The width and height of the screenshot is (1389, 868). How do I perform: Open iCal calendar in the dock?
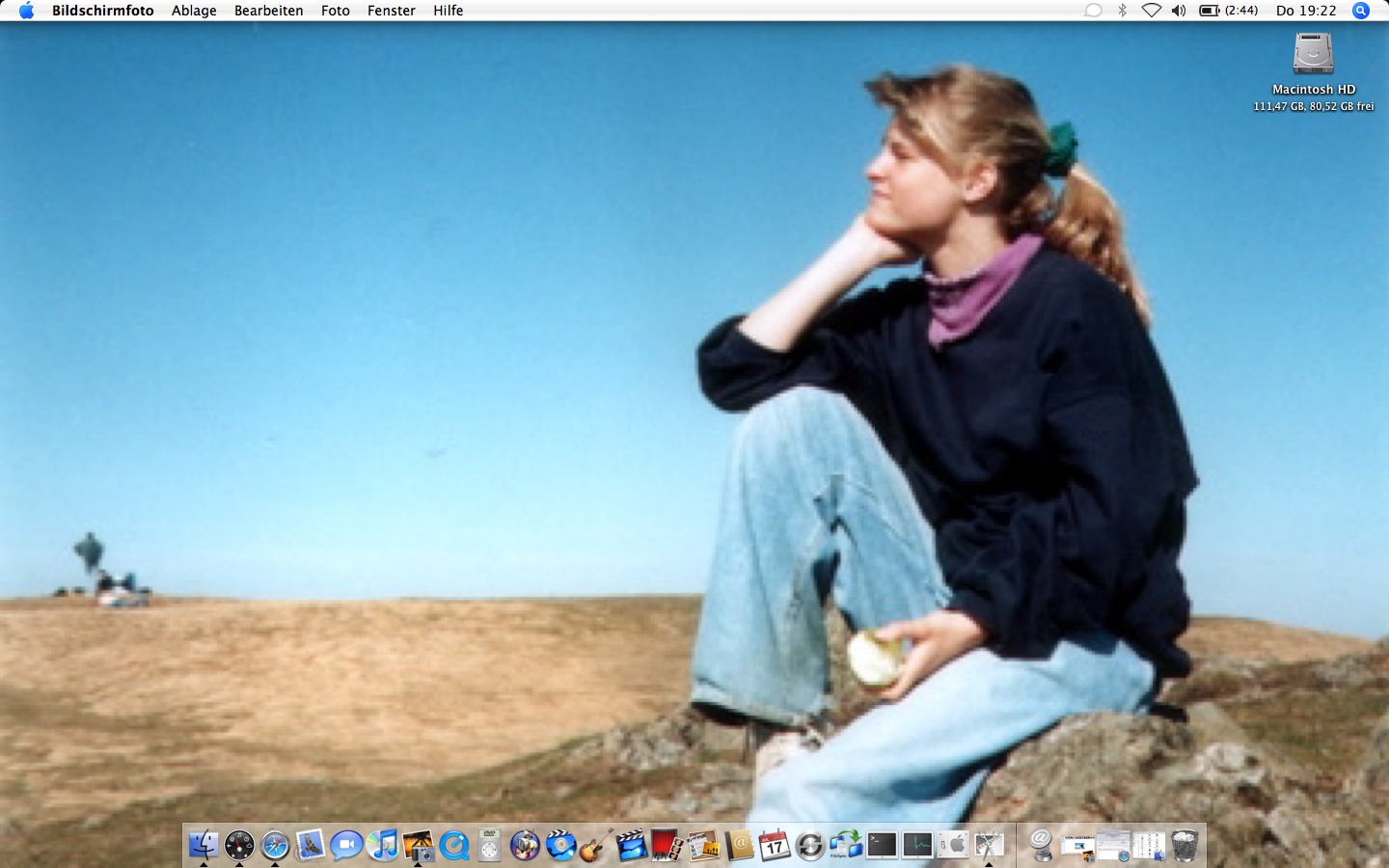(x=775, y=846)
